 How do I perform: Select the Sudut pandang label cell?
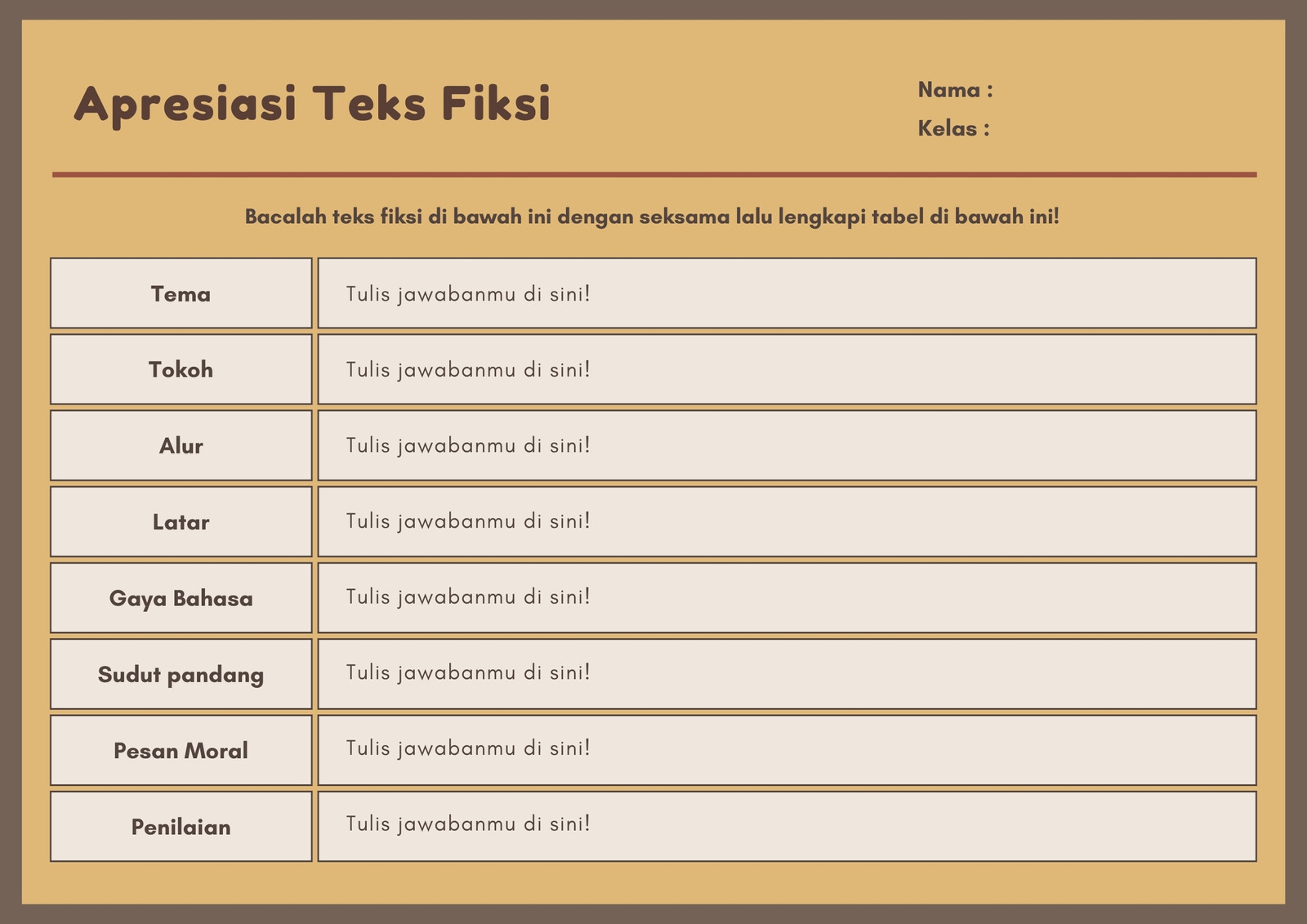click(181, 674)
